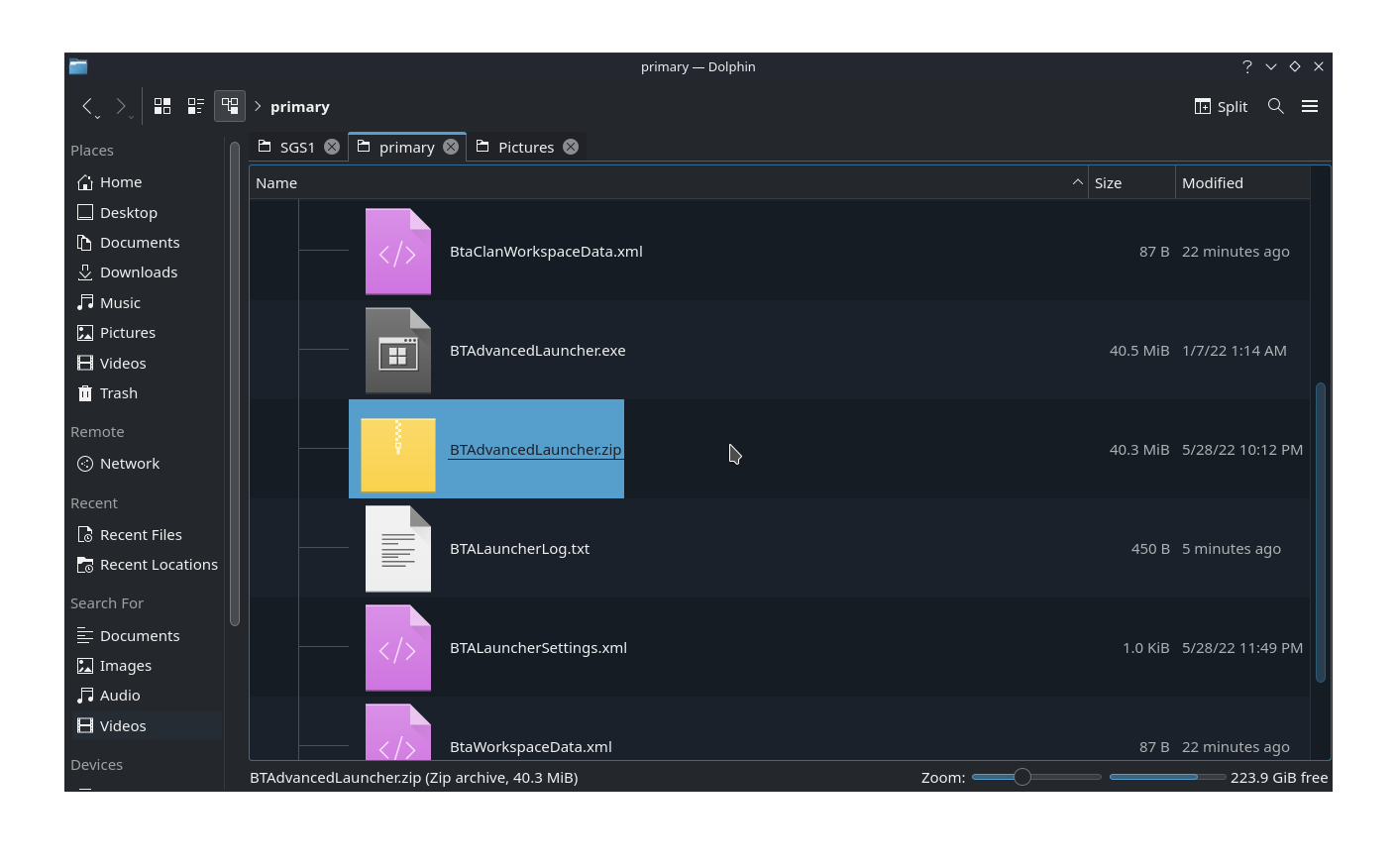Click the file list vertical scrollbar
The width and height of the screenshot is (1397, 868).
(1321, 532)
